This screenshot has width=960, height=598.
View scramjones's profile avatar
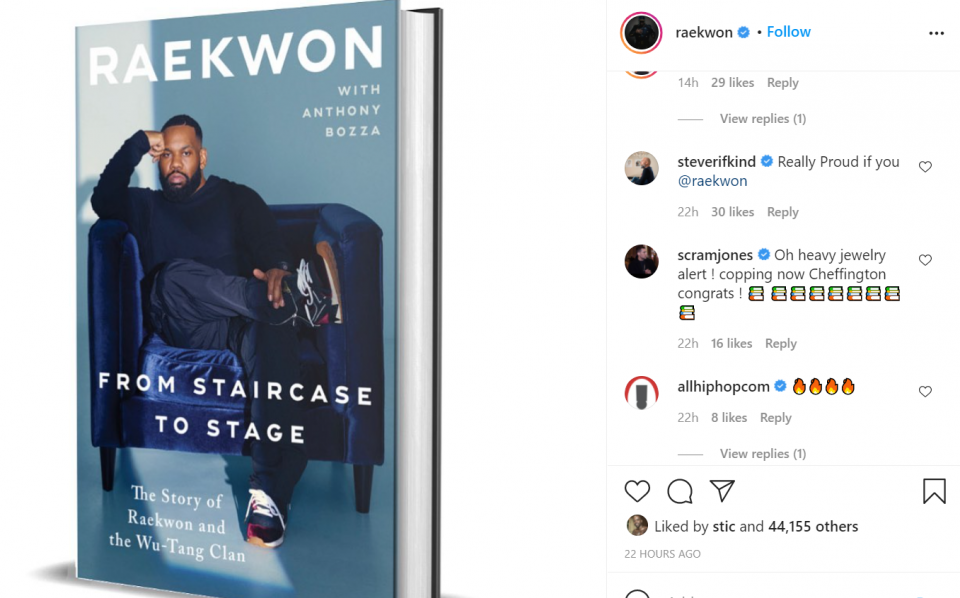click(x=641, y=261)
